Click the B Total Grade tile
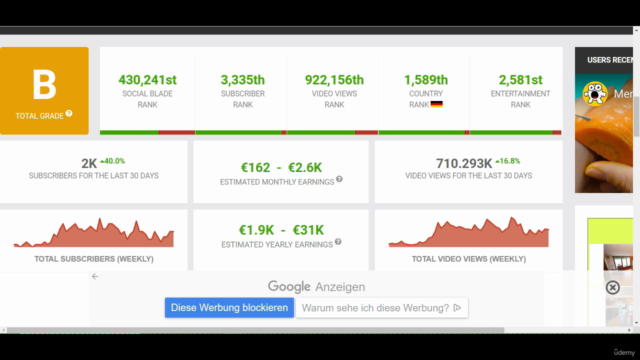The height and width of the screenshot is (360, 640). [x=44, y=91]
